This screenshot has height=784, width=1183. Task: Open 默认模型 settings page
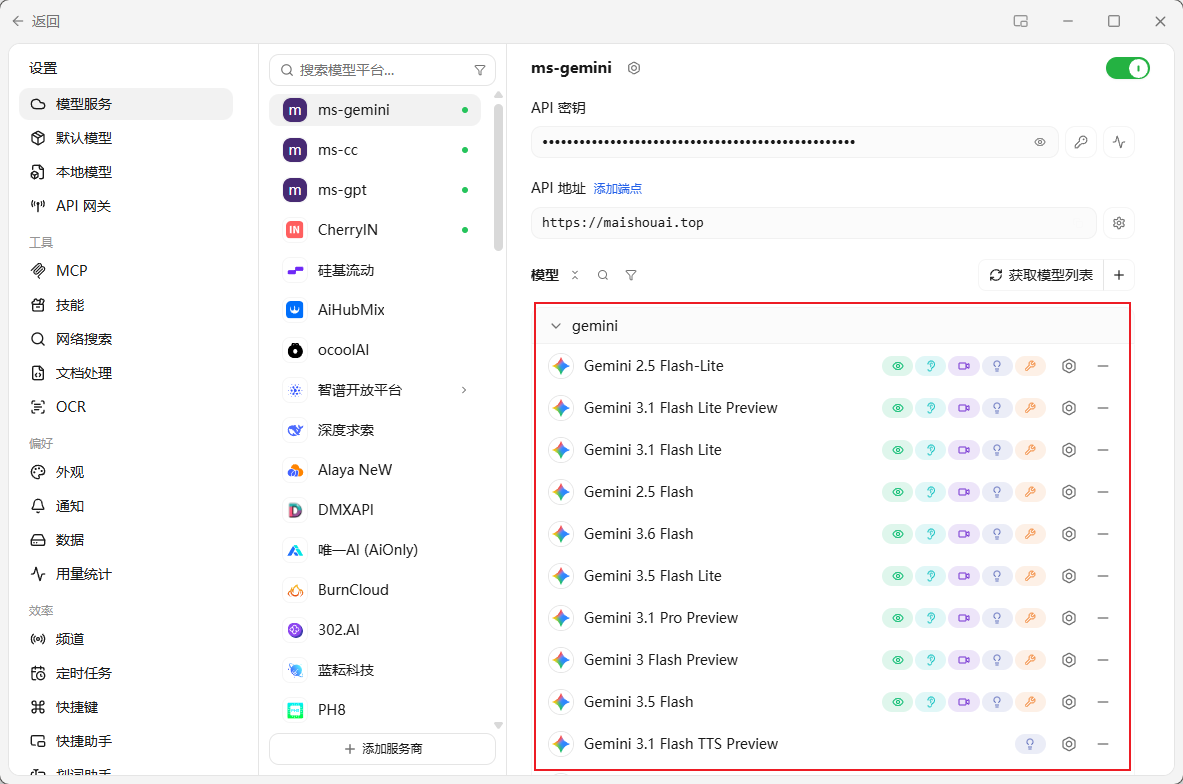click(x=126, y=138)
